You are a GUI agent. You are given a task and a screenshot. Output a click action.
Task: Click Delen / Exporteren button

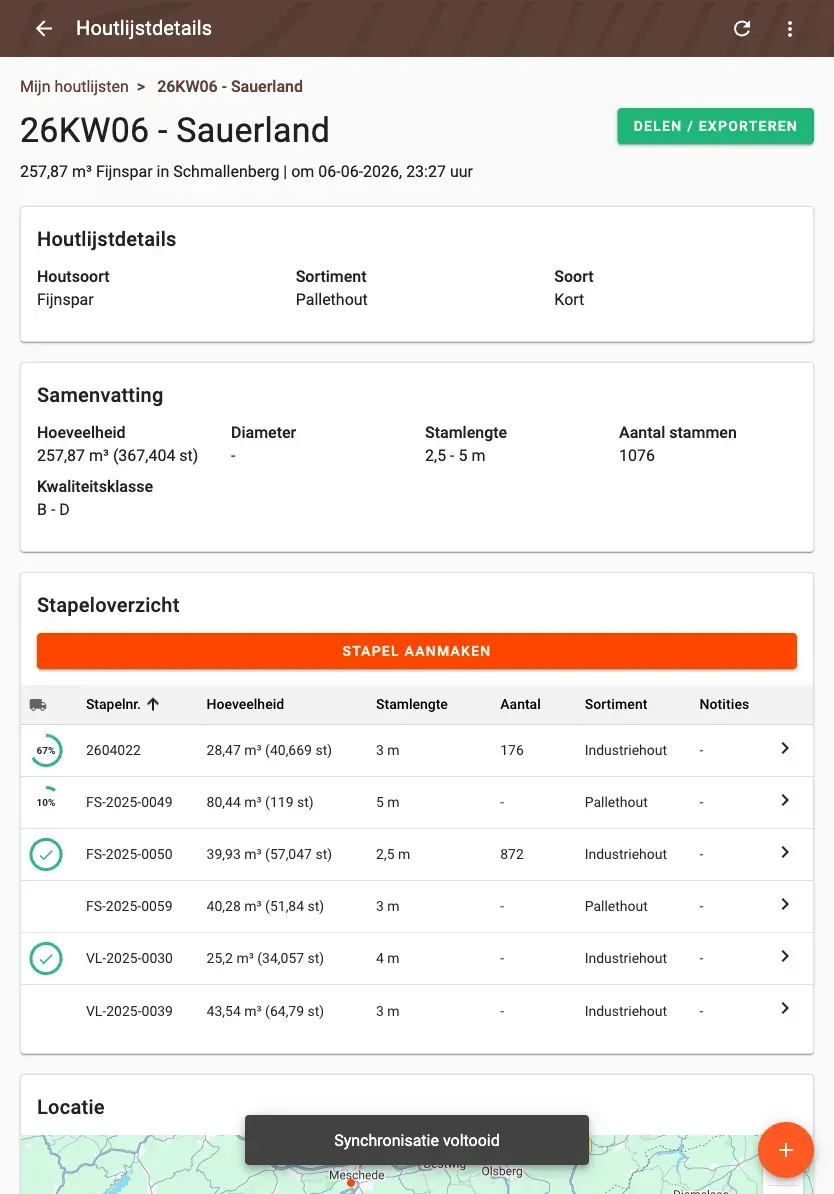click(x=715, y=126)
